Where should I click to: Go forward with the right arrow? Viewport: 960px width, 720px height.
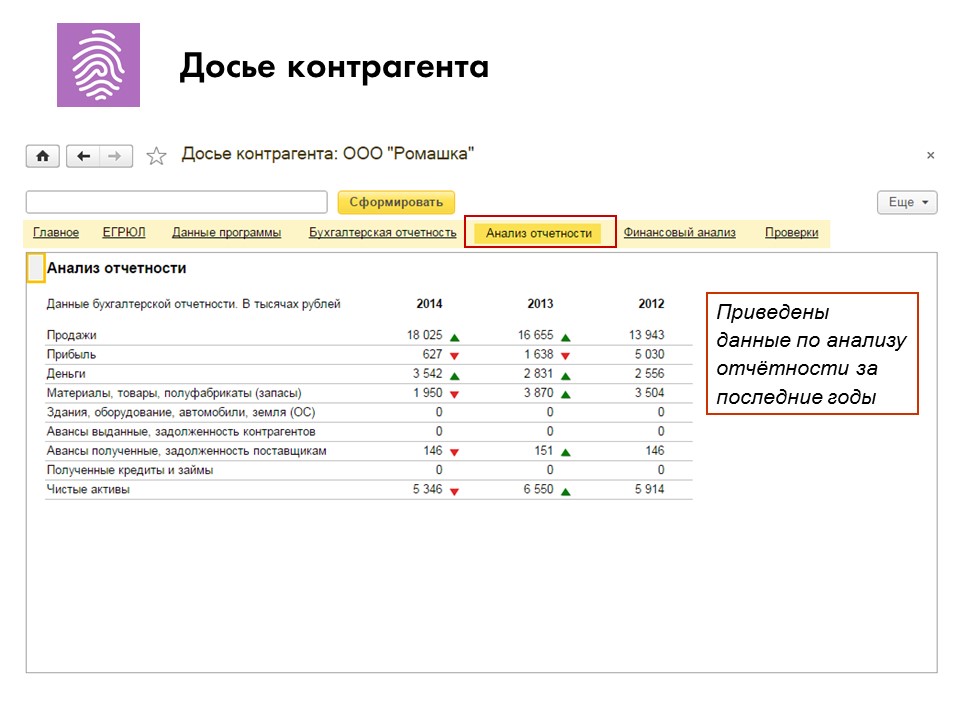click(x=116, y=156)
